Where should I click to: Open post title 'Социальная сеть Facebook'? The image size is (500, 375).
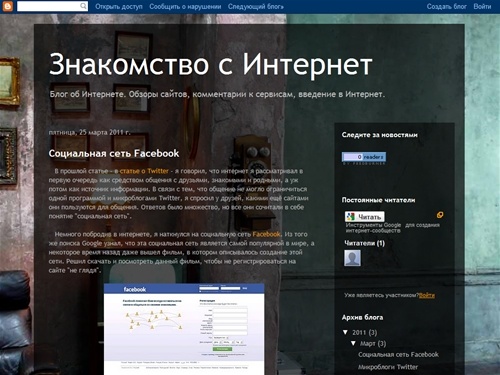tap(114, 153)
